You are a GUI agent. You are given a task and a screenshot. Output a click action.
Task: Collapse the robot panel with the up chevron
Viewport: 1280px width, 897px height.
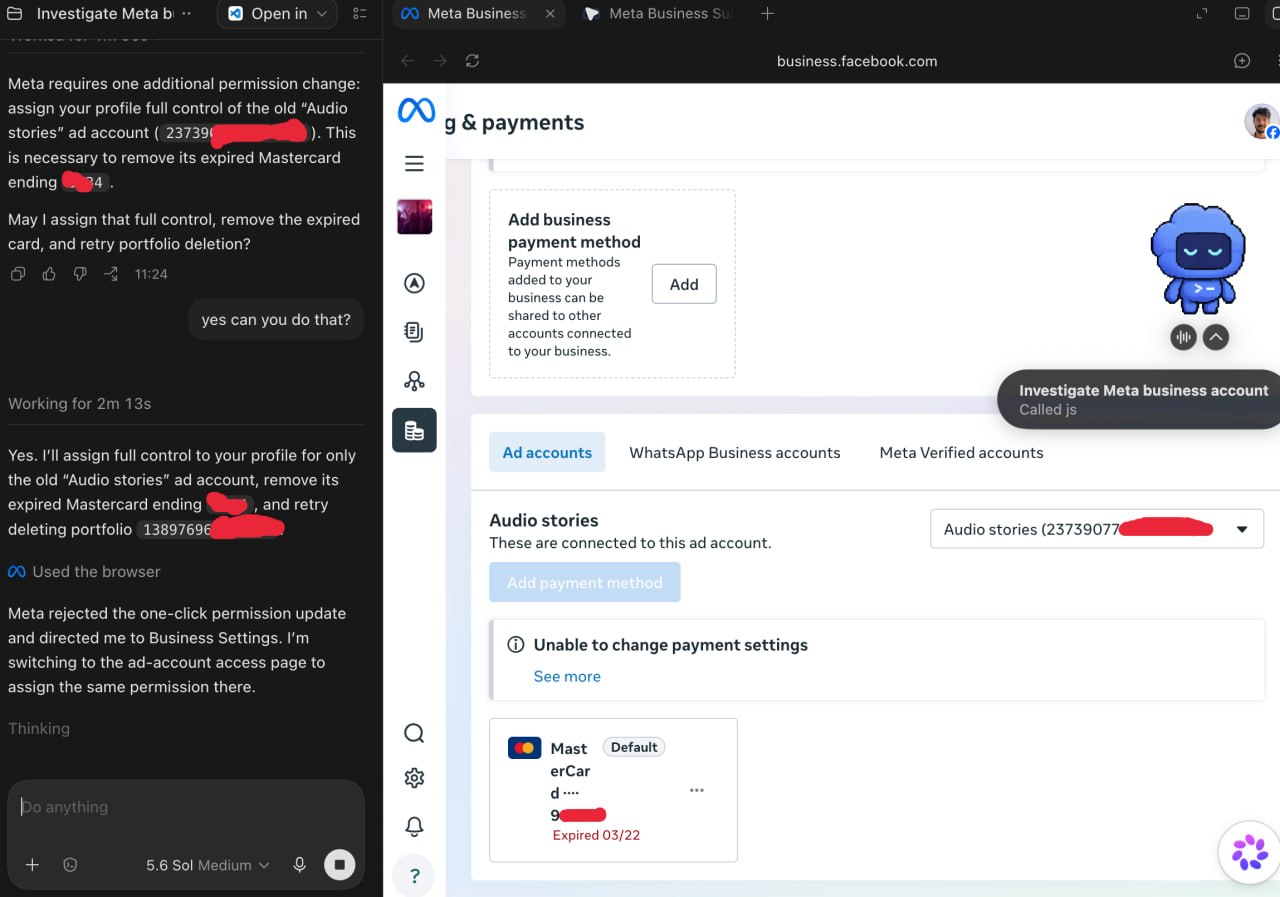(x=1215, y=337)
